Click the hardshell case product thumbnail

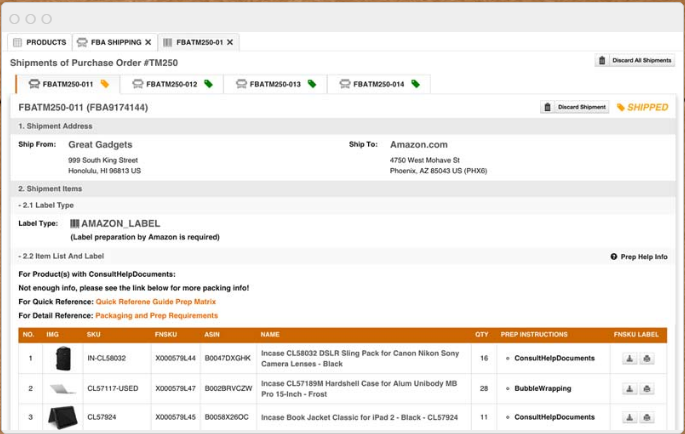(62, 389)
